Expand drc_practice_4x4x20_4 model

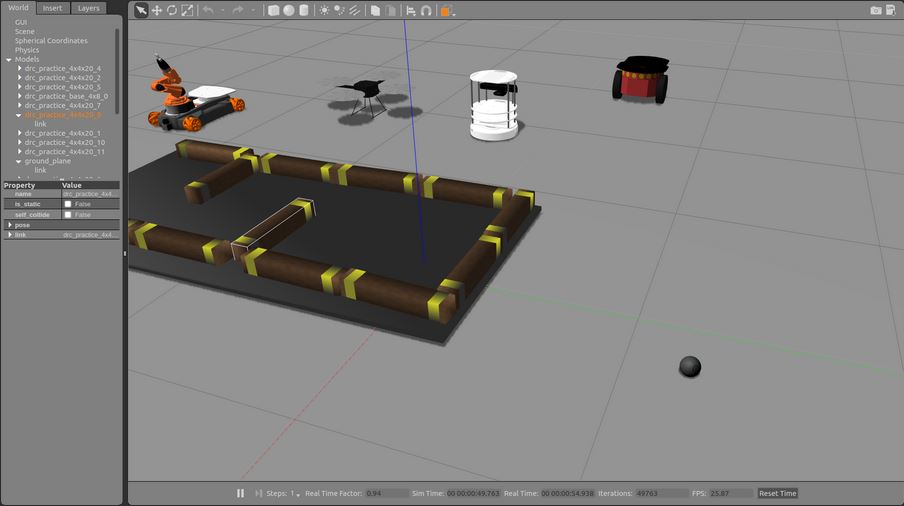20,68
